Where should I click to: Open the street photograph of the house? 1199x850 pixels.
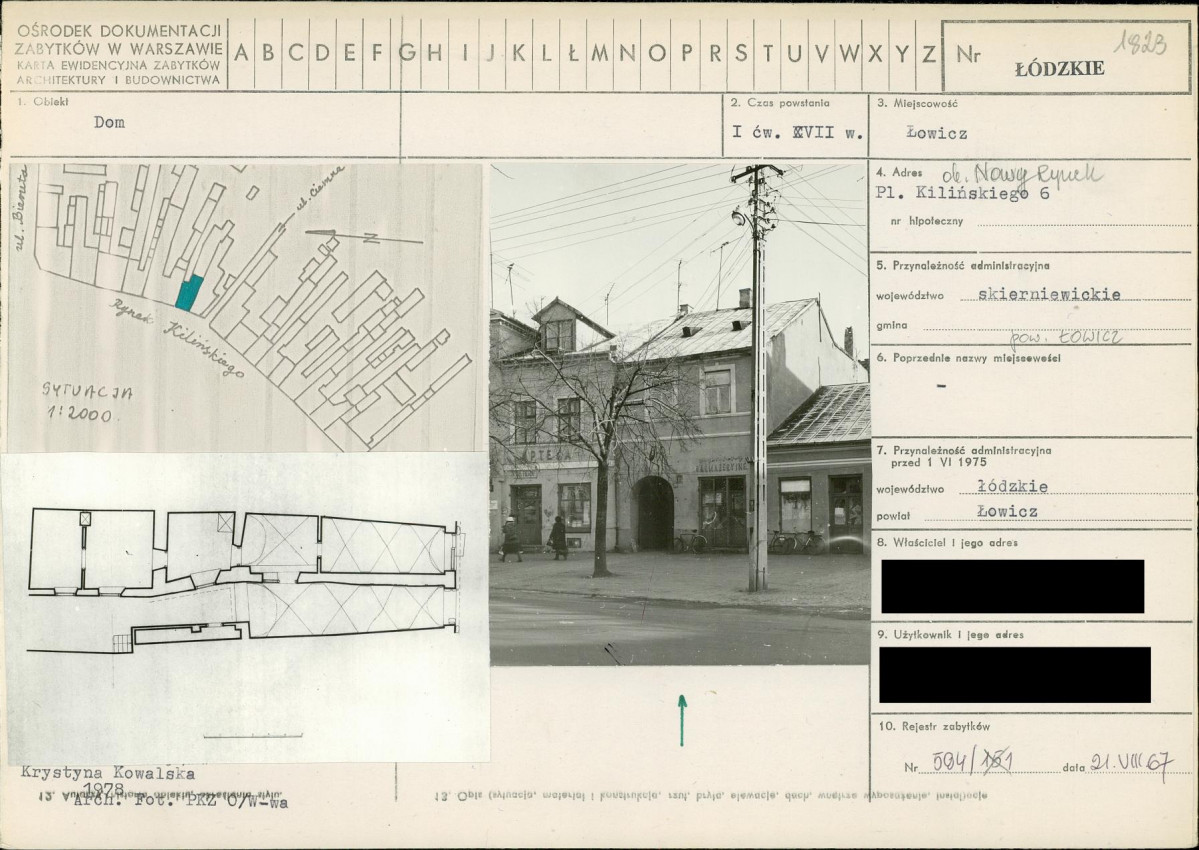pyautogui.click(x=678, y=414)
